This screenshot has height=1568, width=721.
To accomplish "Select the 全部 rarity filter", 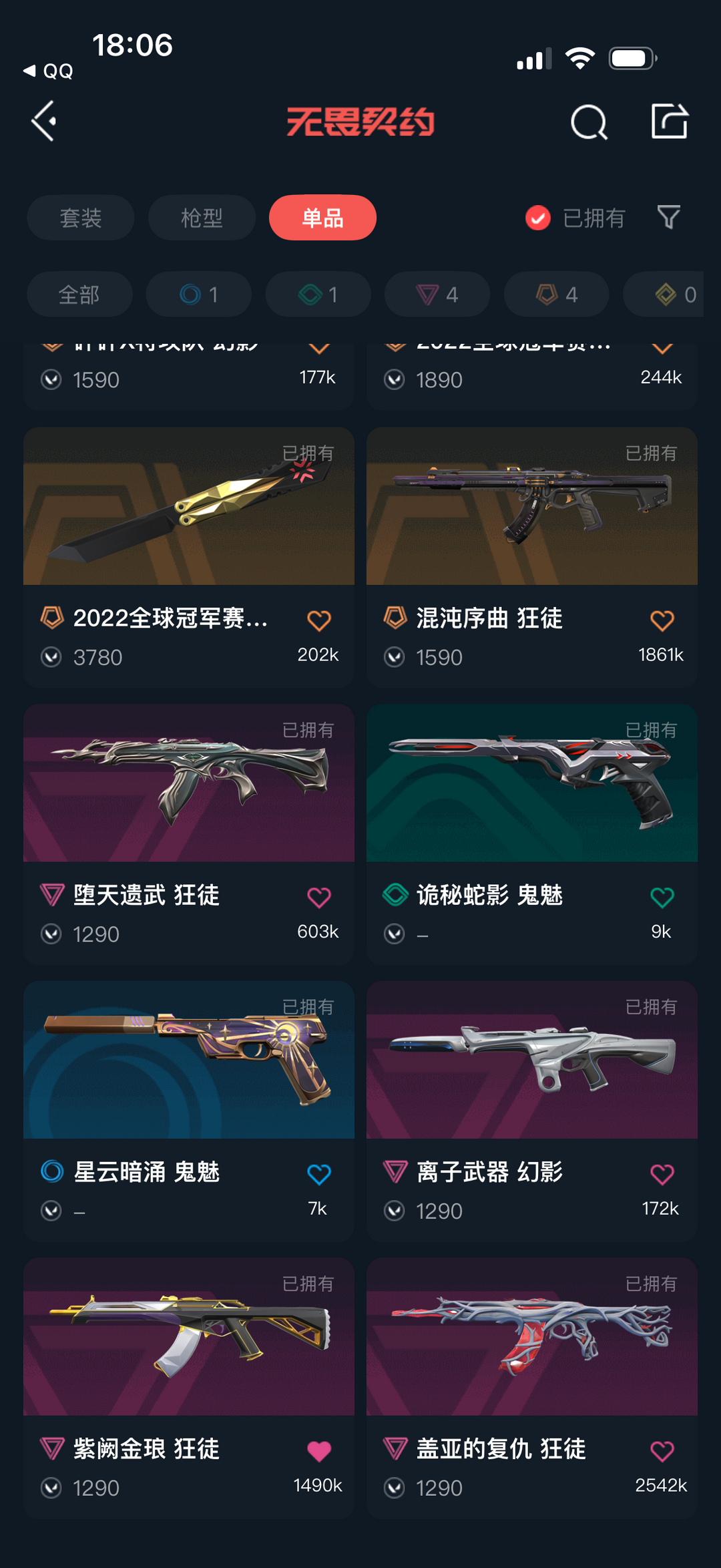I will pos(79,295).
